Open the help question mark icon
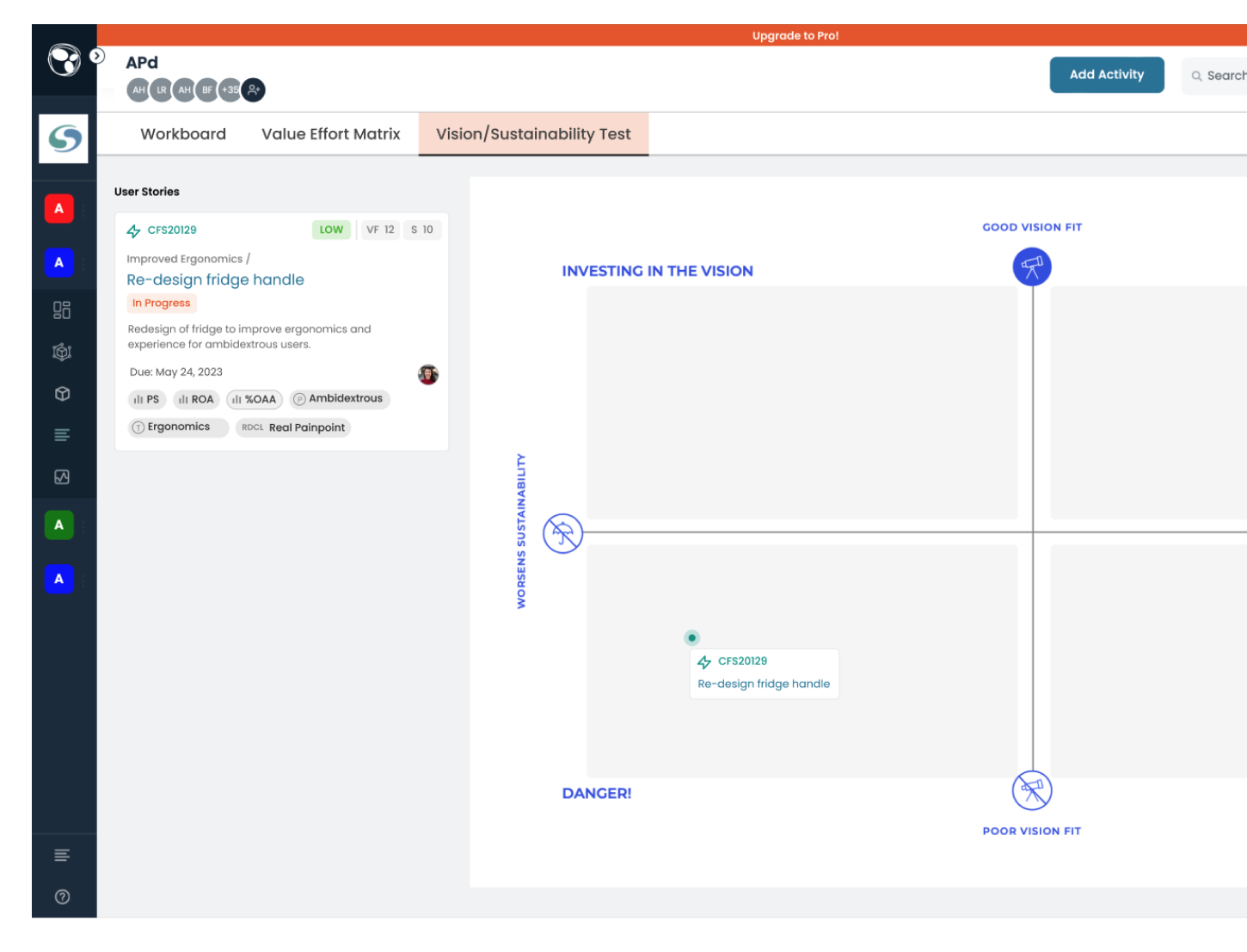1247x952 pixels. (62, 896)
